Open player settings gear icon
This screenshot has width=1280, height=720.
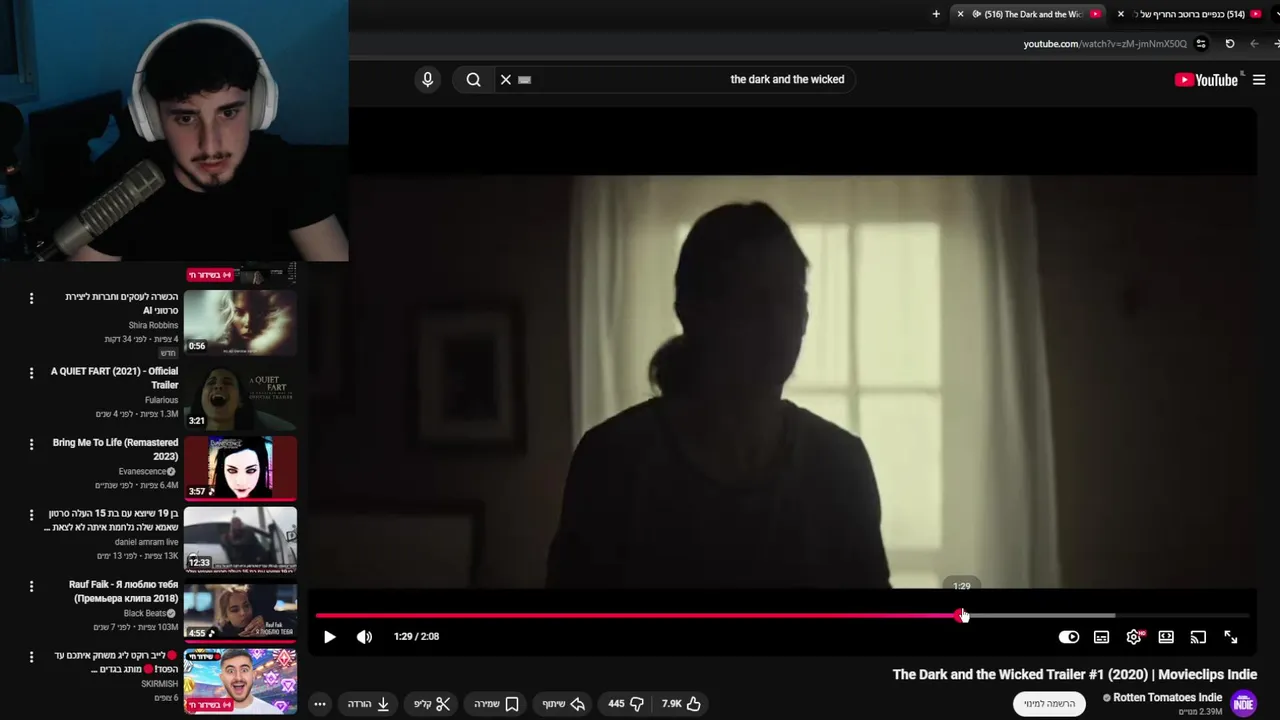(x=1134, y=637)
